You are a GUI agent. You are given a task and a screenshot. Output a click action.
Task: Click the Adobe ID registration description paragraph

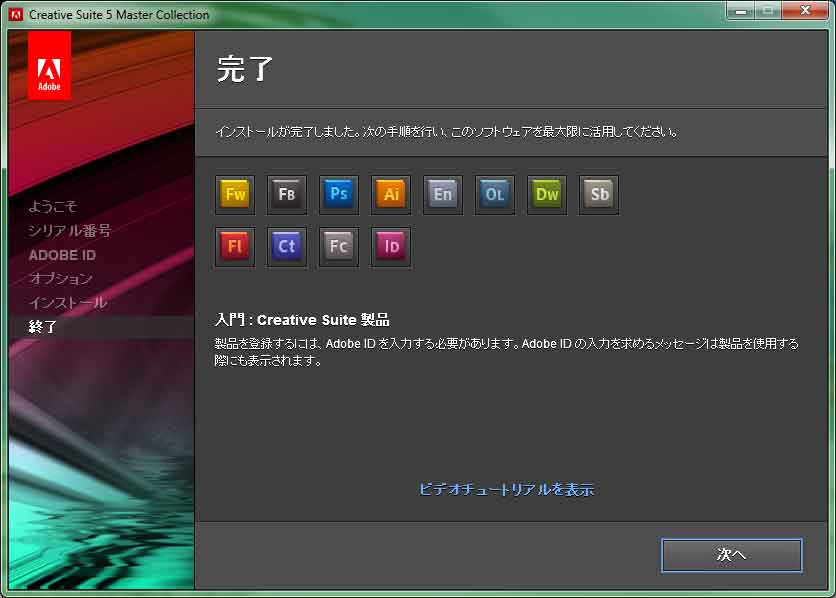[x=507, y=352]
